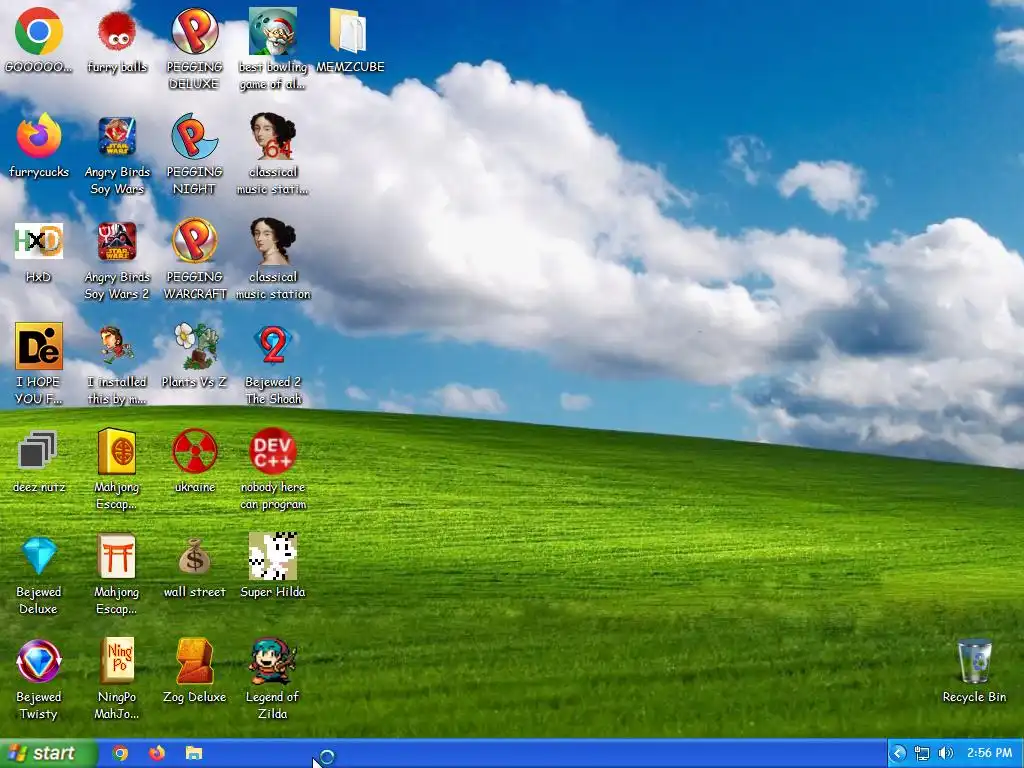Open the Bejewed Twisty icon
Viewport: 1024px width, 768px height.
39,661
